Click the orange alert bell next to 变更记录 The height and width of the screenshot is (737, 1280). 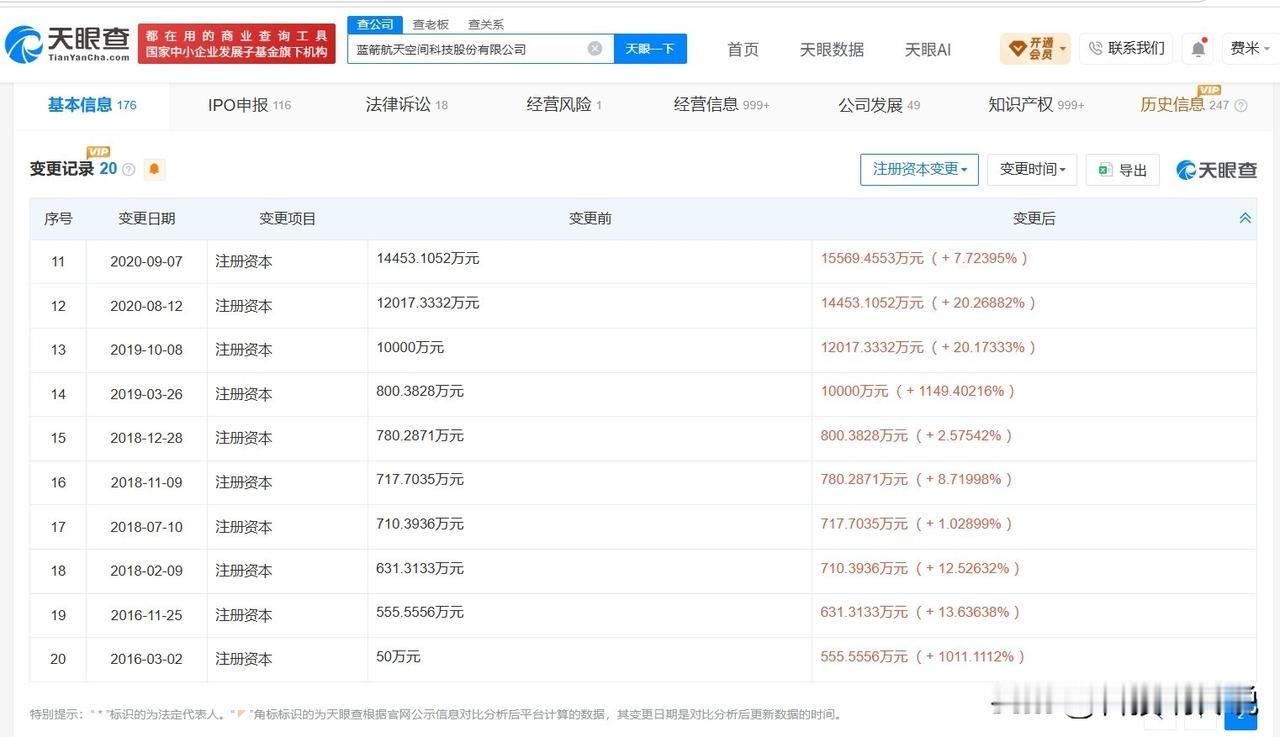(154, 169)
